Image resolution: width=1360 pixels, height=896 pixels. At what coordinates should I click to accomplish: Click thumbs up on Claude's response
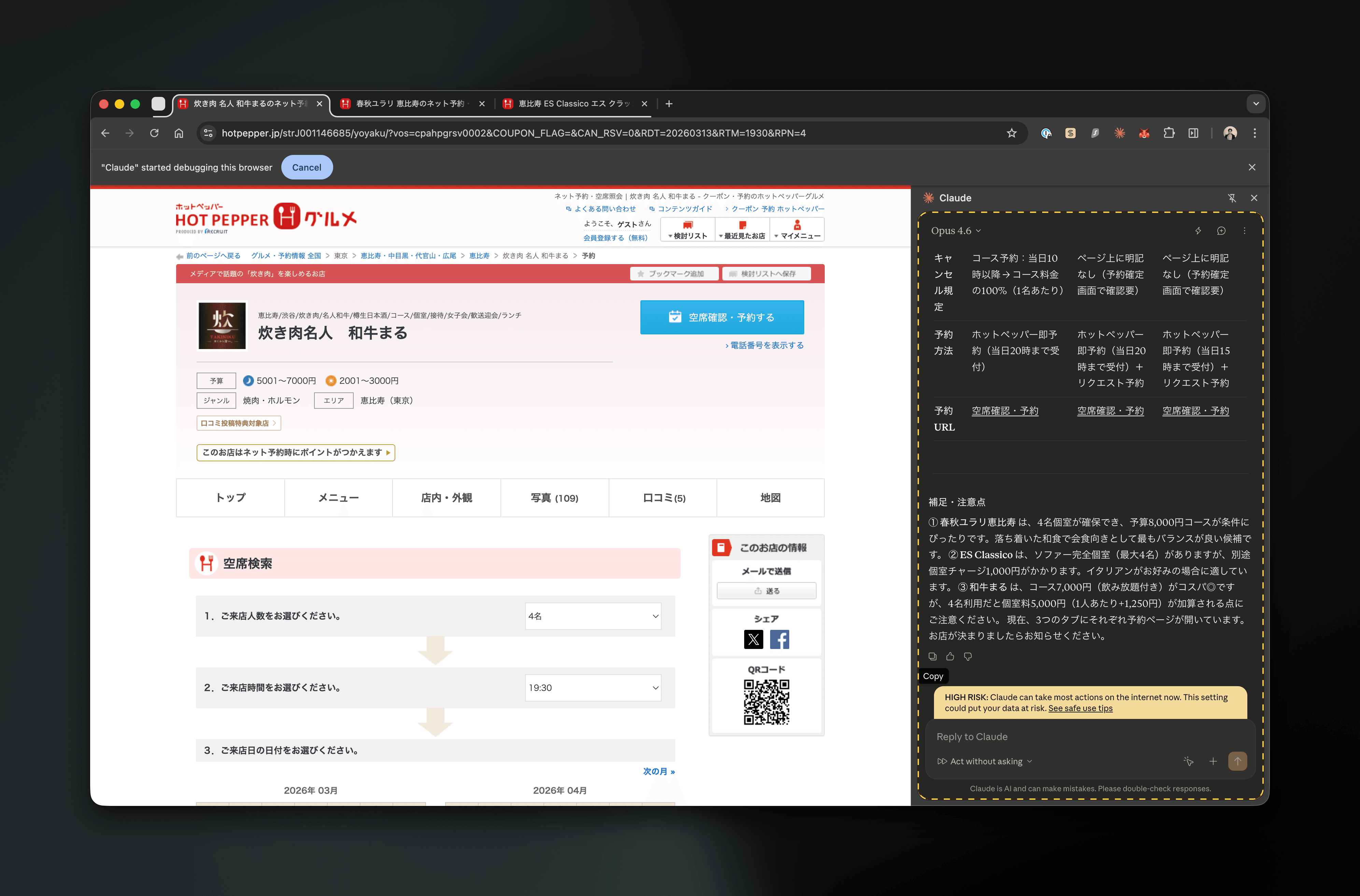950,656
